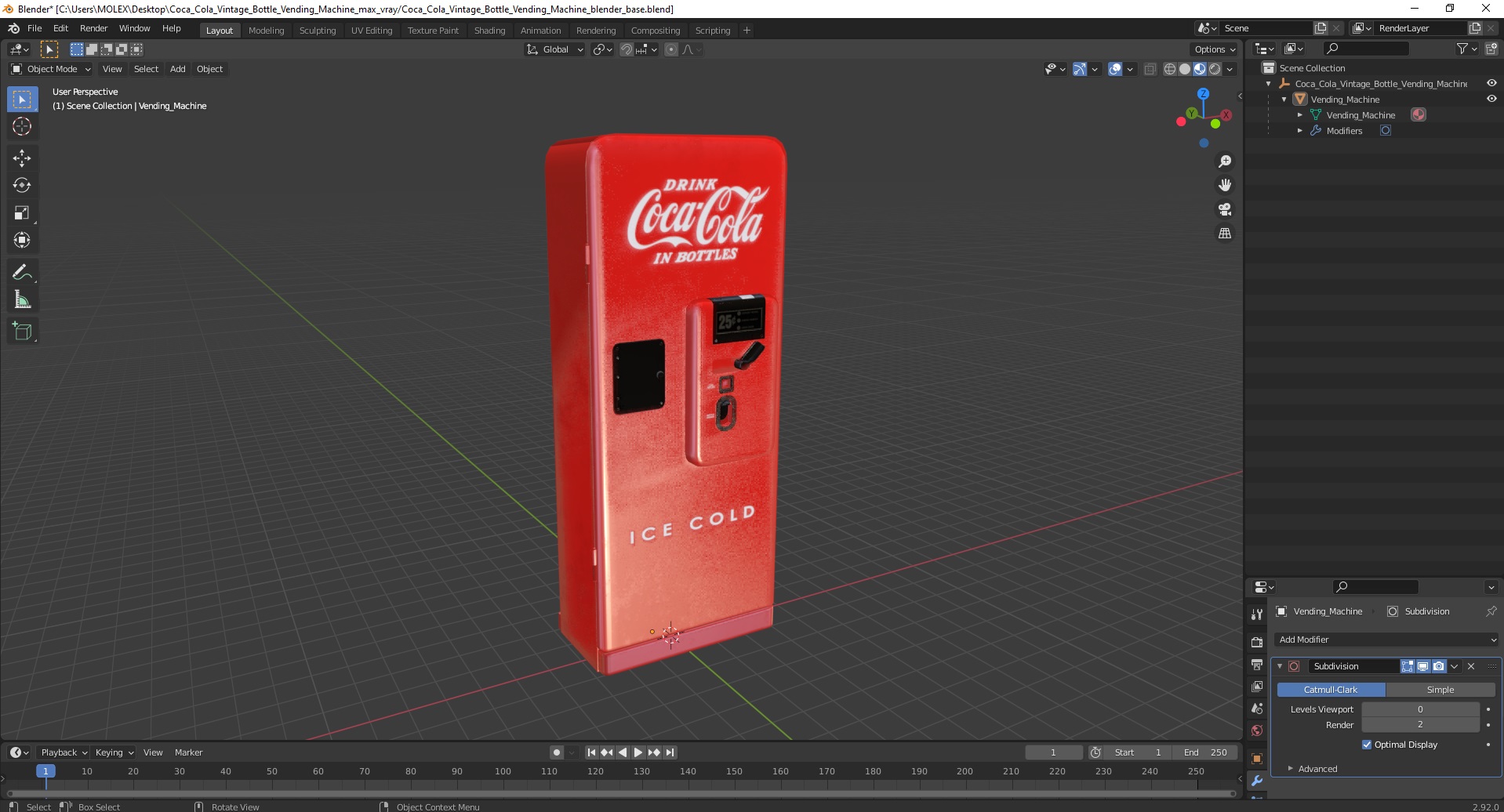Select wireframe viewport shading

[x=1169, y=69]
